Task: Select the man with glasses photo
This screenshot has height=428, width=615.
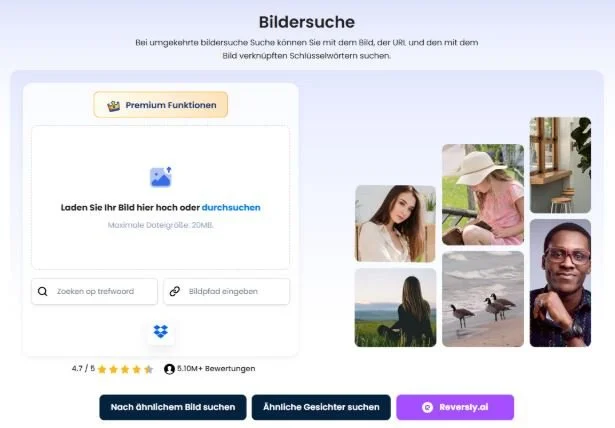Action: coord(560,283)
